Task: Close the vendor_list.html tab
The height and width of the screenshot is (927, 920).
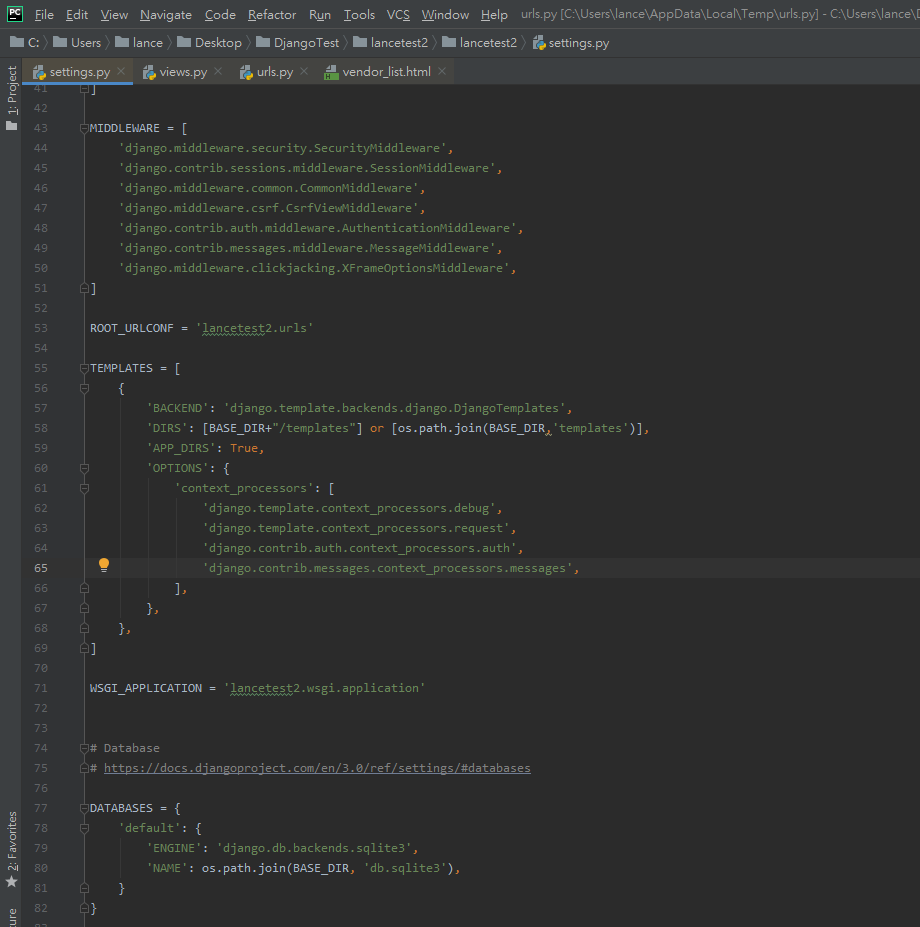Action: click(x=442, y=72)
